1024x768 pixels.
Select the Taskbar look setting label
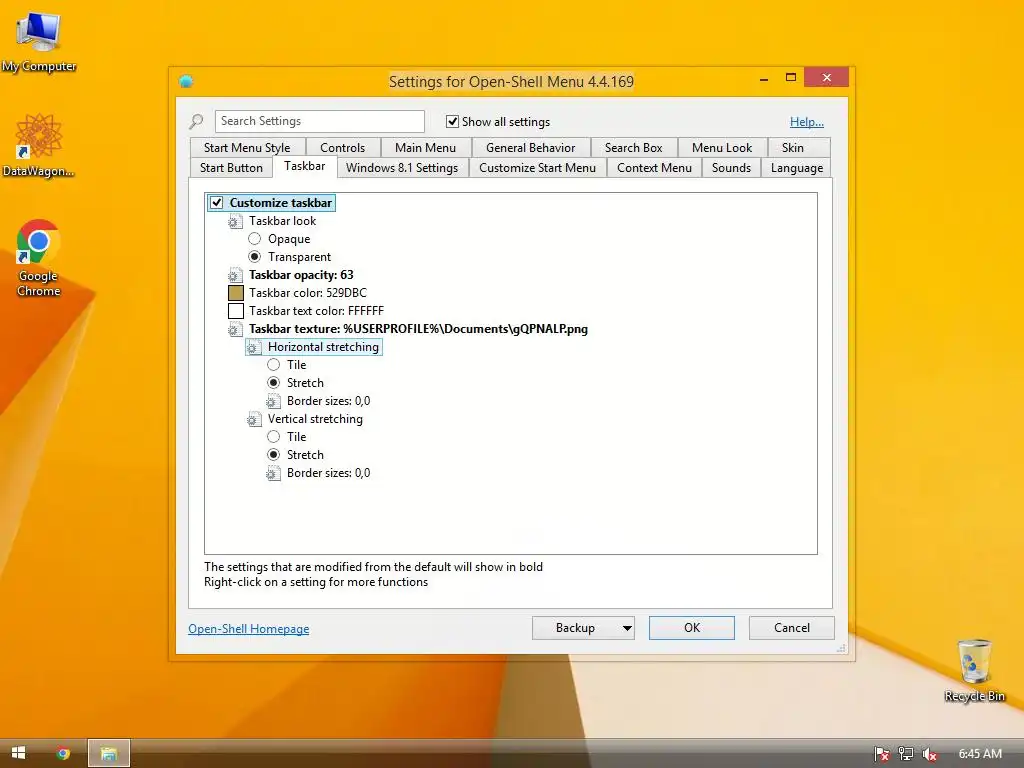(x=282, y=221)
